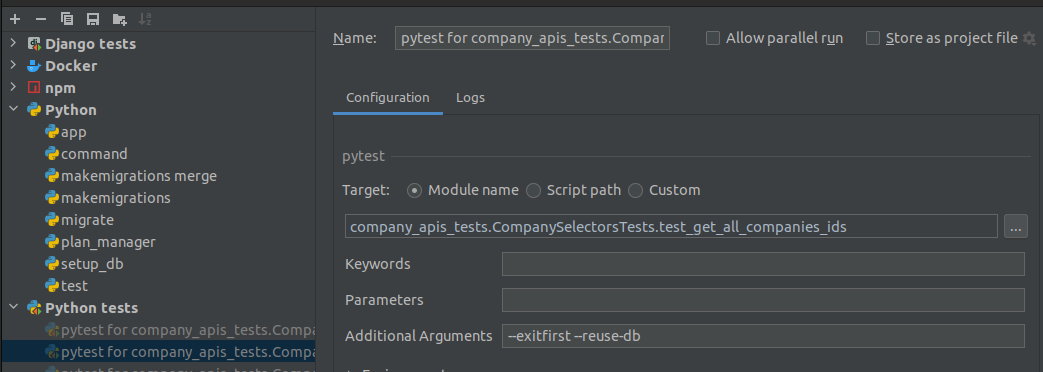The height and width of the screenshot is (372, 1043).
Task: Select the makemigrations merge Python configuration
Action: [138, 176]
